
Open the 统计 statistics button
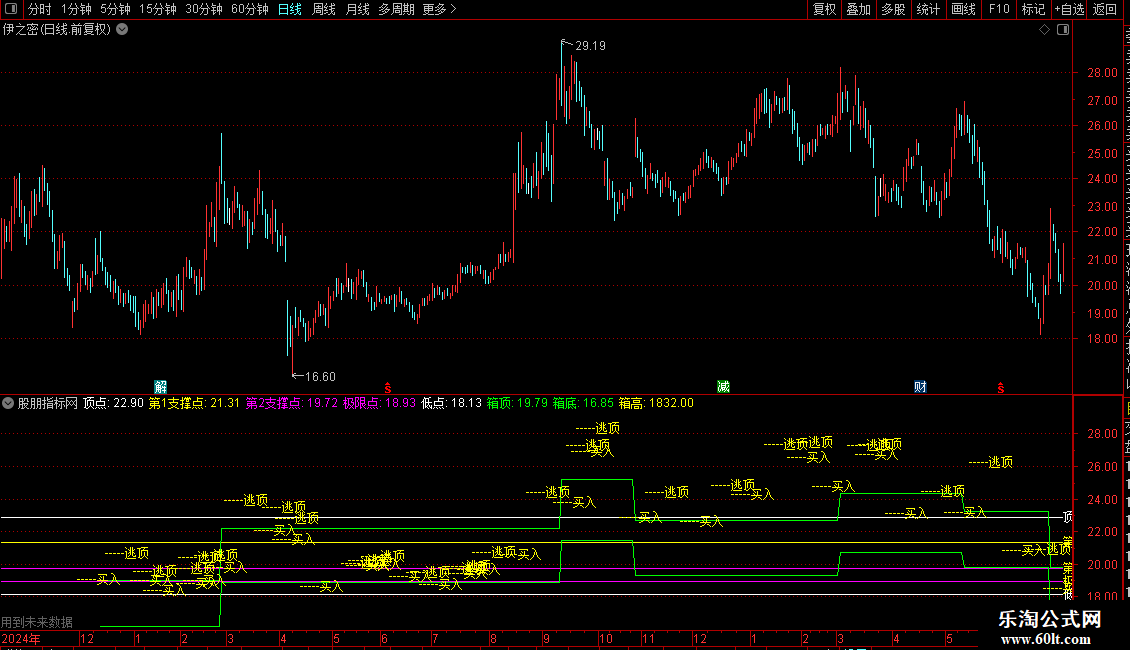pyautogui.click(x=928, y=9)
